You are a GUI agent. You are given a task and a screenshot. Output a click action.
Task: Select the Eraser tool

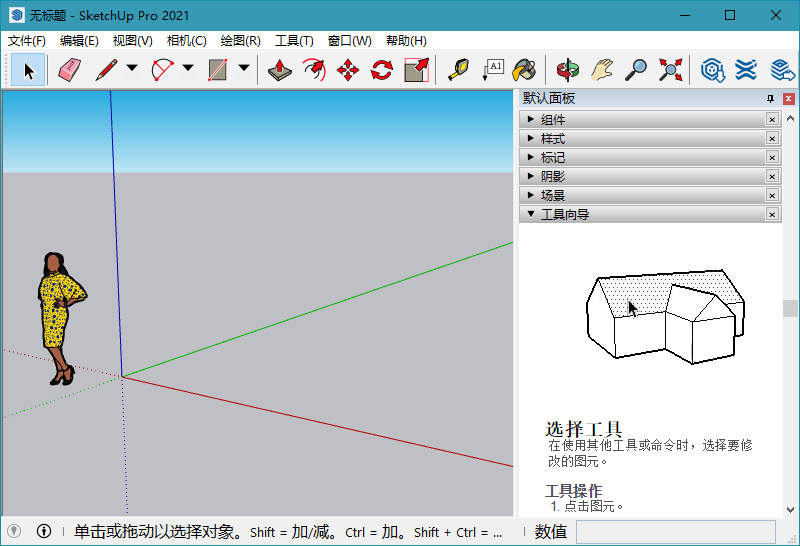click(x=68, y=70)
